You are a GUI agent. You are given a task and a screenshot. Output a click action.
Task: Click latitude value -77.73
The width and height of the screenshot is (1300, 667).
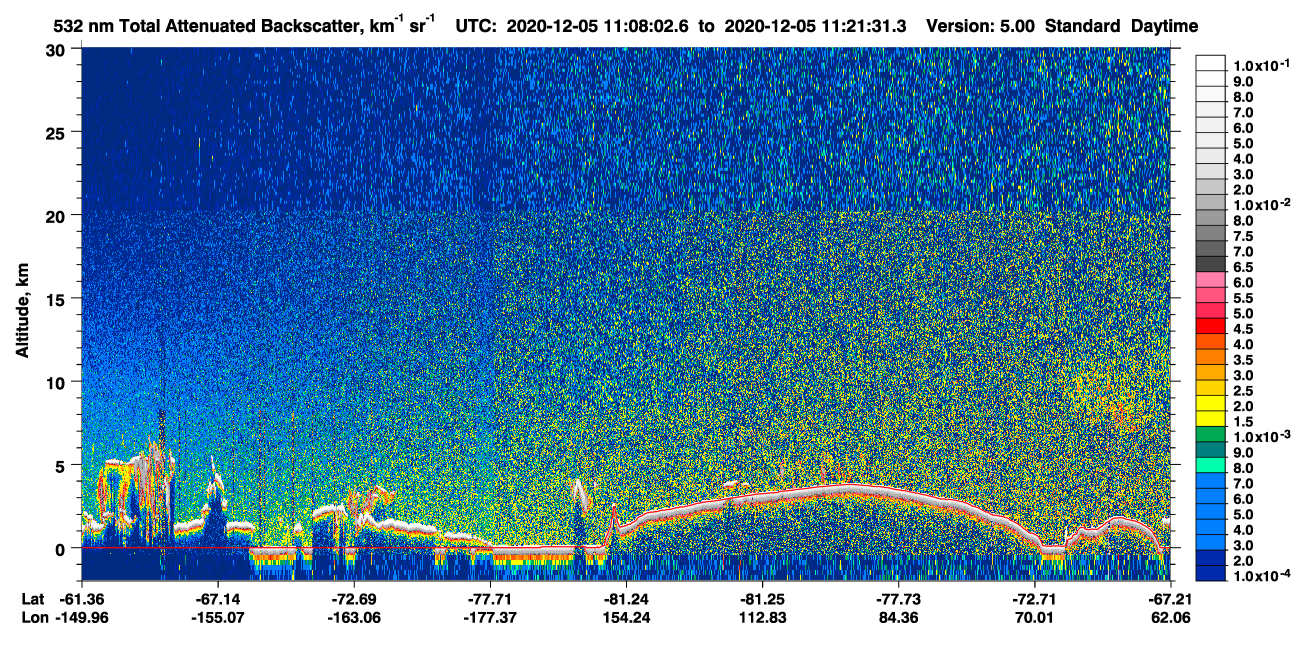coord(899,599)
